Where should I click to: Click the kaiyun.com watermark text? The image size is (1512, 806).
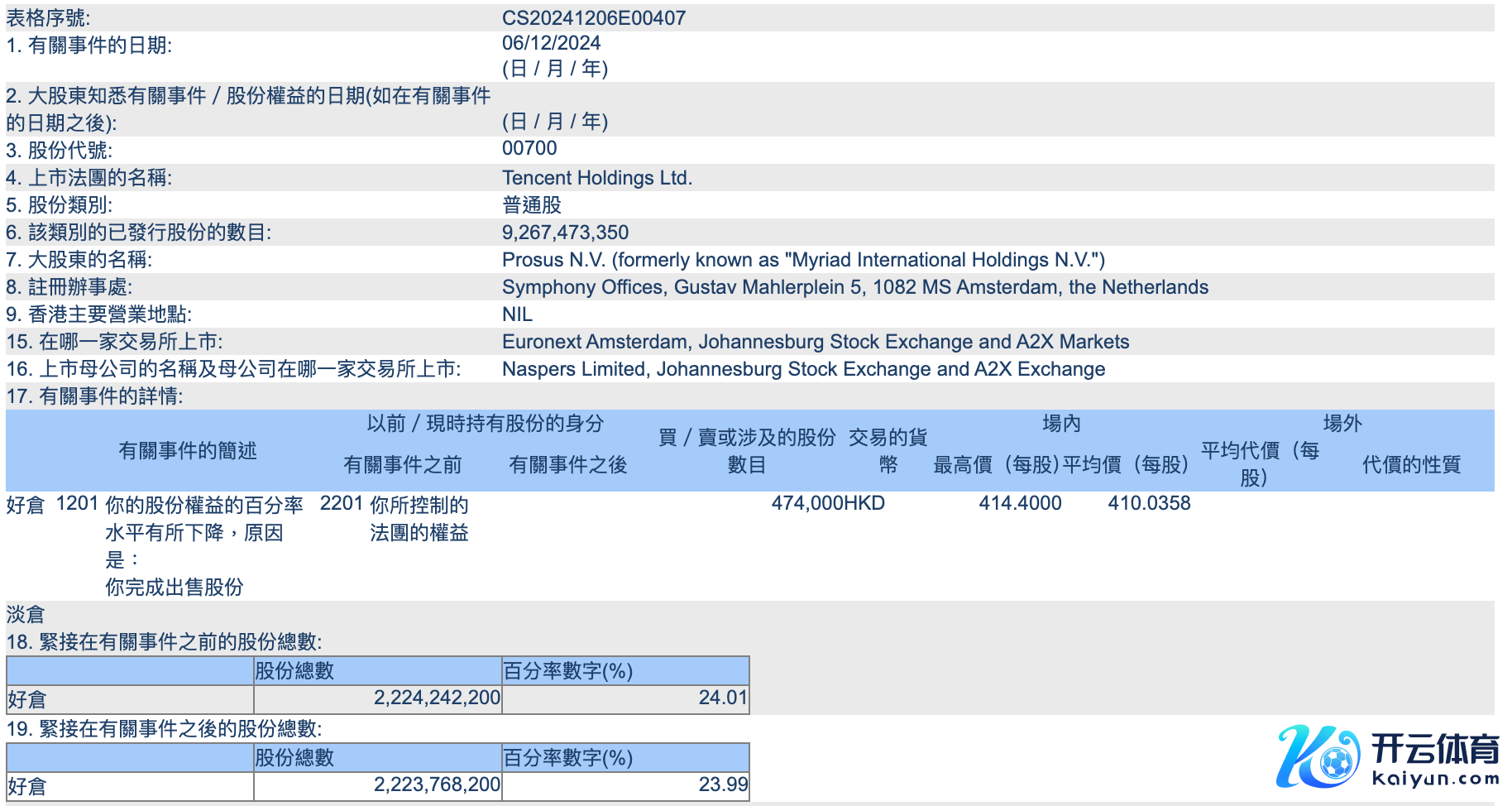click(1434, 779)
